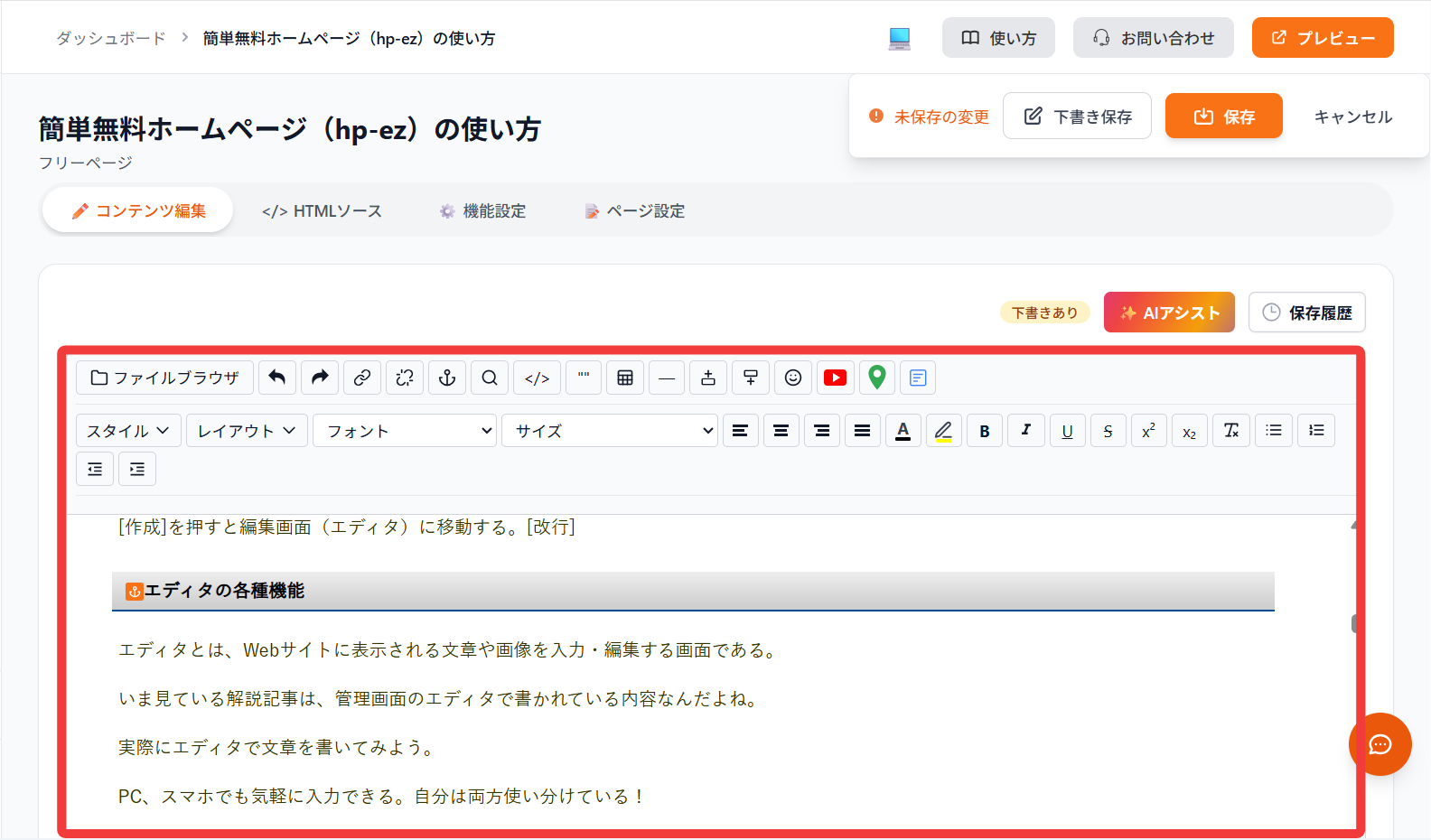Decrease the paragraph indent
Viewport: 1431px width, 840px height.
click(95, 469)
